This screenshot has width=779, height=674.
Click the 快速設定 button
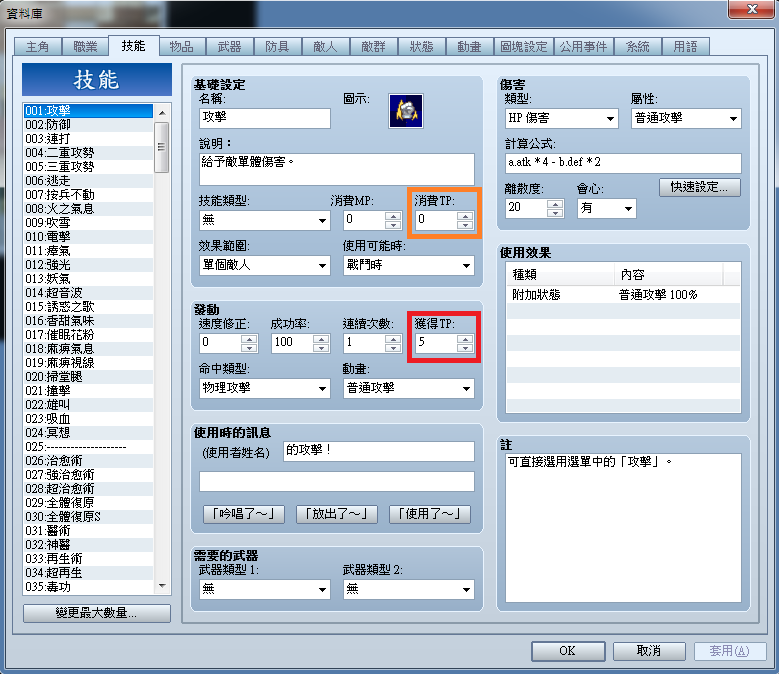click(x=700, y=187)
